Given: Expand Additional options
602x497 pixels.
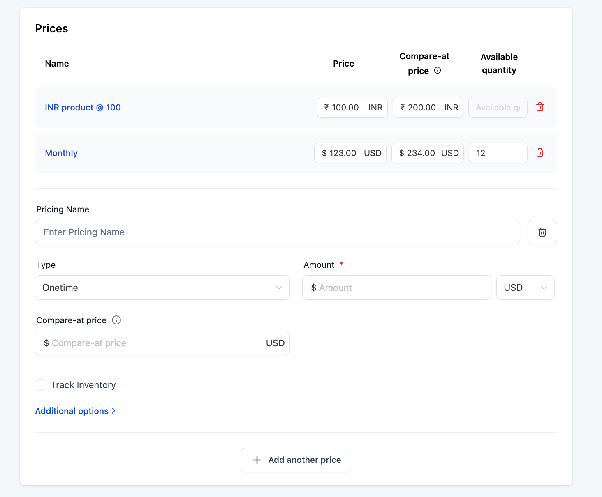Looking at the screenshot, I should point(75,411).
